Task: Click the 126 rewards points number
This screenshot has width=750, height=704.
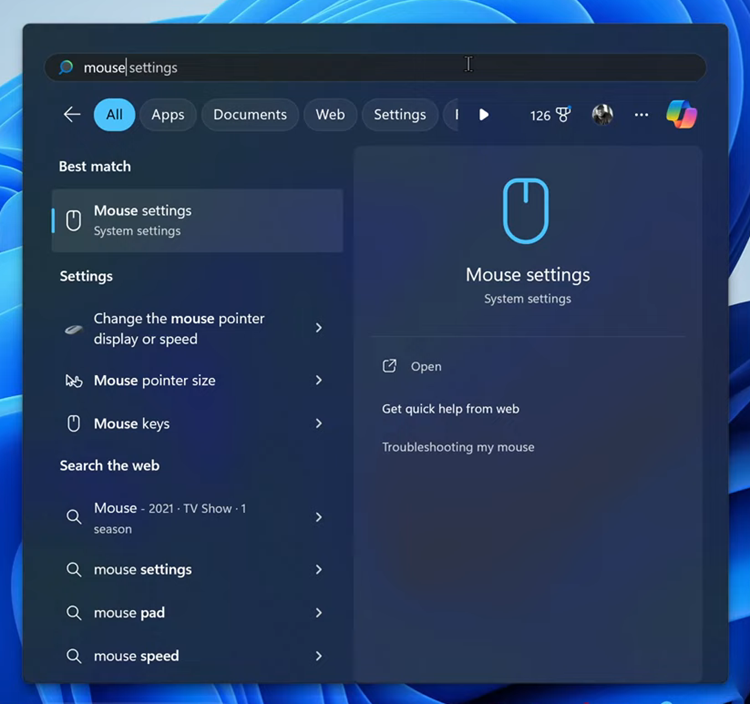Action: [x=540, y=115]
